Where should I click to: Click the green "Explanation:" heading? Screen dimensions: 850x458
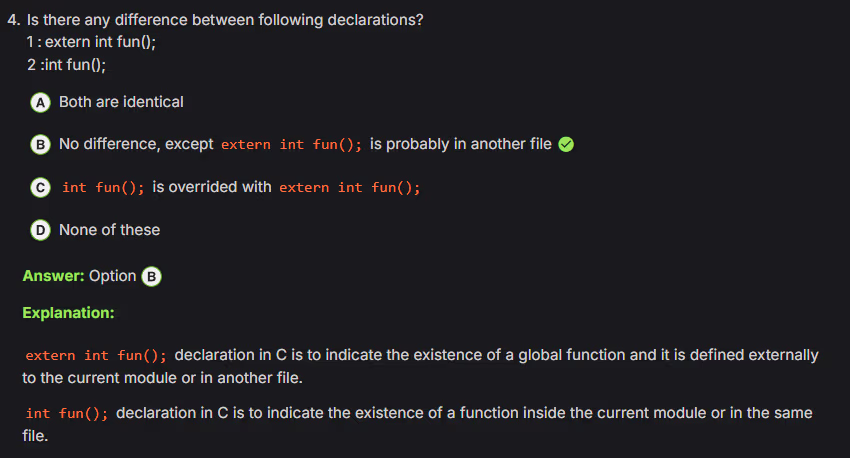(x=68, y=313)
